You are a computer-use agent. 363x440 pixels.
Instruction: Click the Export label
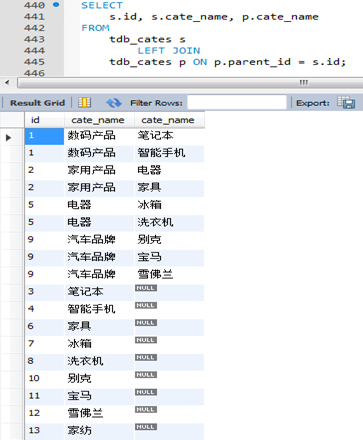313,103
